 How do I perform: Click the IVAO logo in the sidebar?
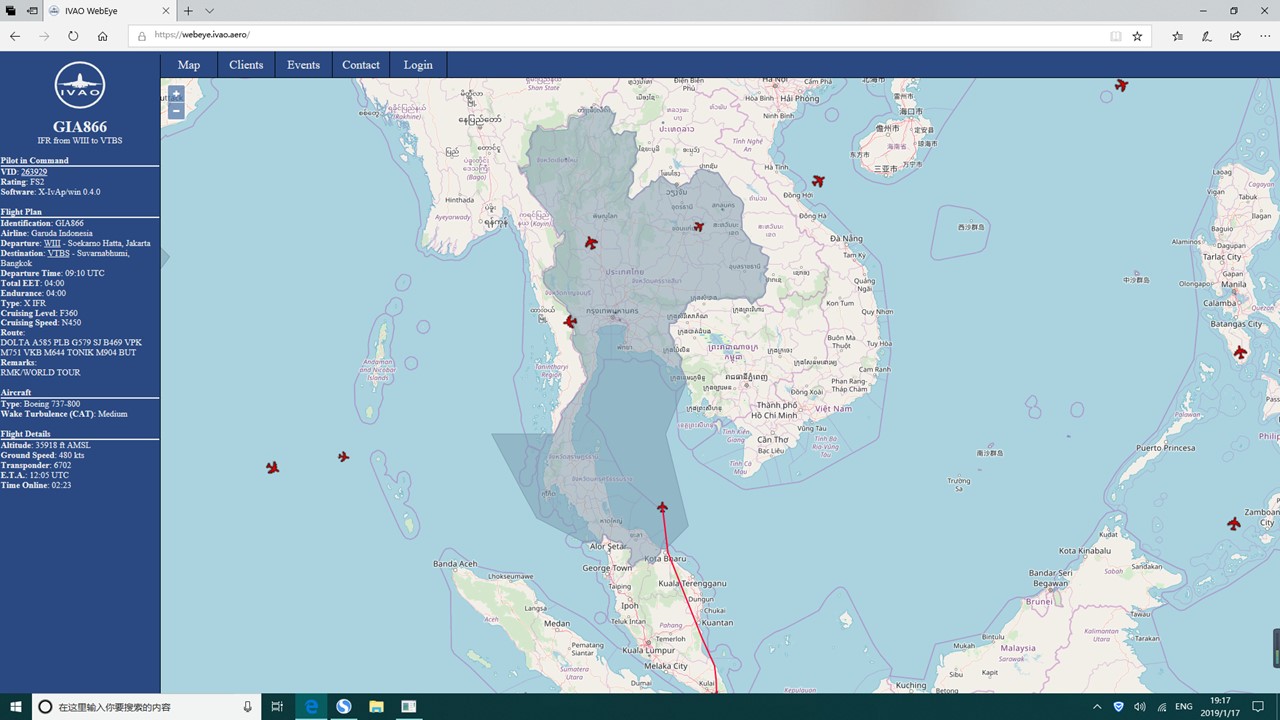tap(80, 87)
